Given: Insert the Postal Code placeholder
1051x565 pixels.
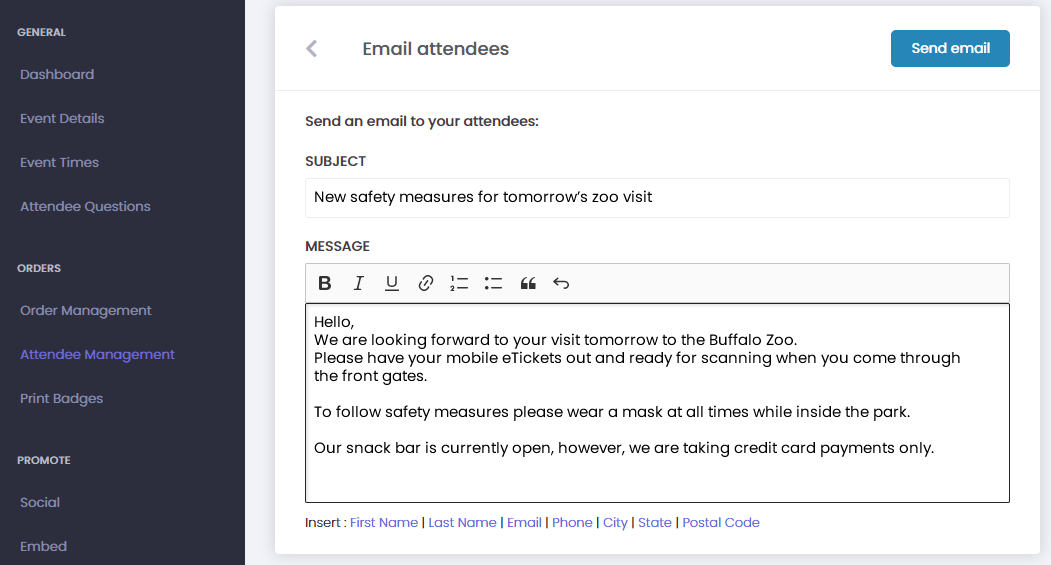Looking at the screenshot, I should [721, 522].
